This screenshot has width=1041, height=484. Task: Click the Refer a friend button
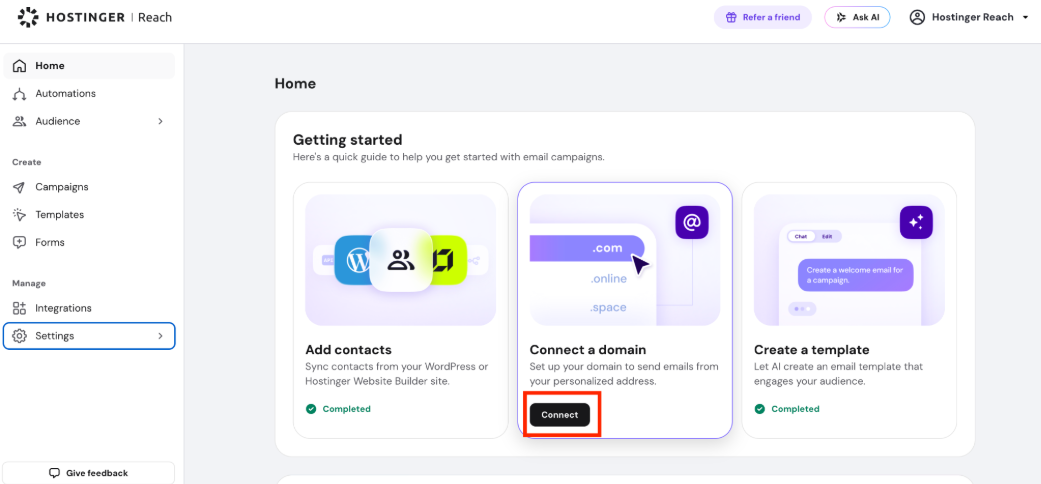click(763, 17)
